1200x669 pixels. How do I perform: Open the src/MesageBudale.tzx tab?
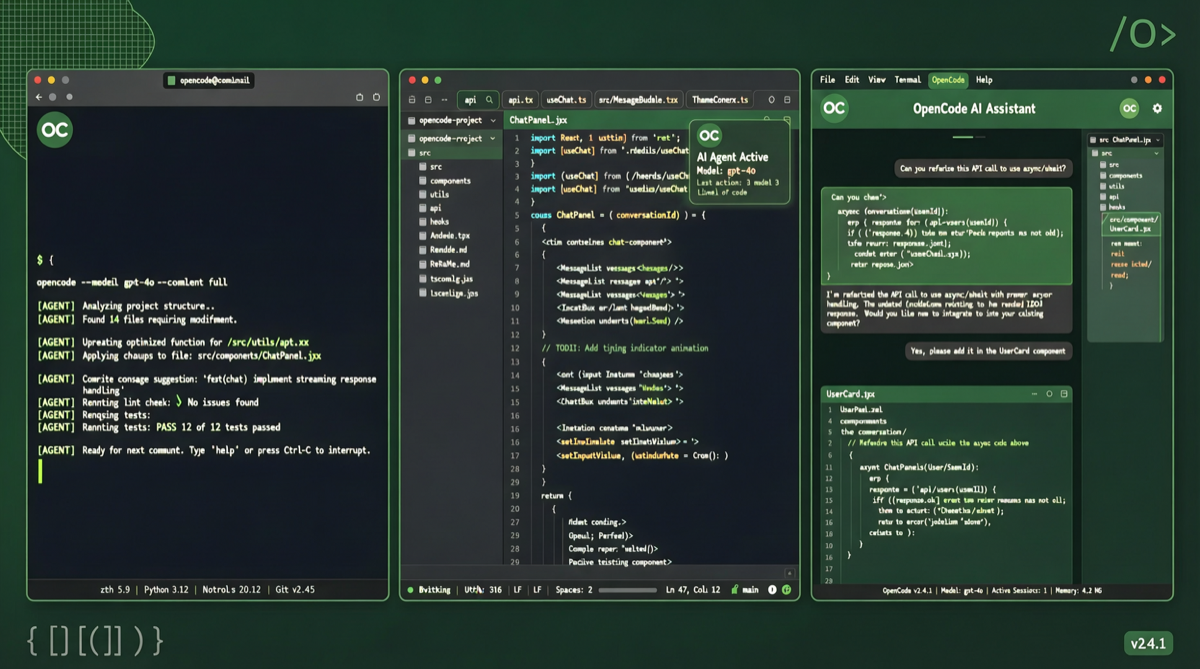pyautogui.click(x=638, y=100)
